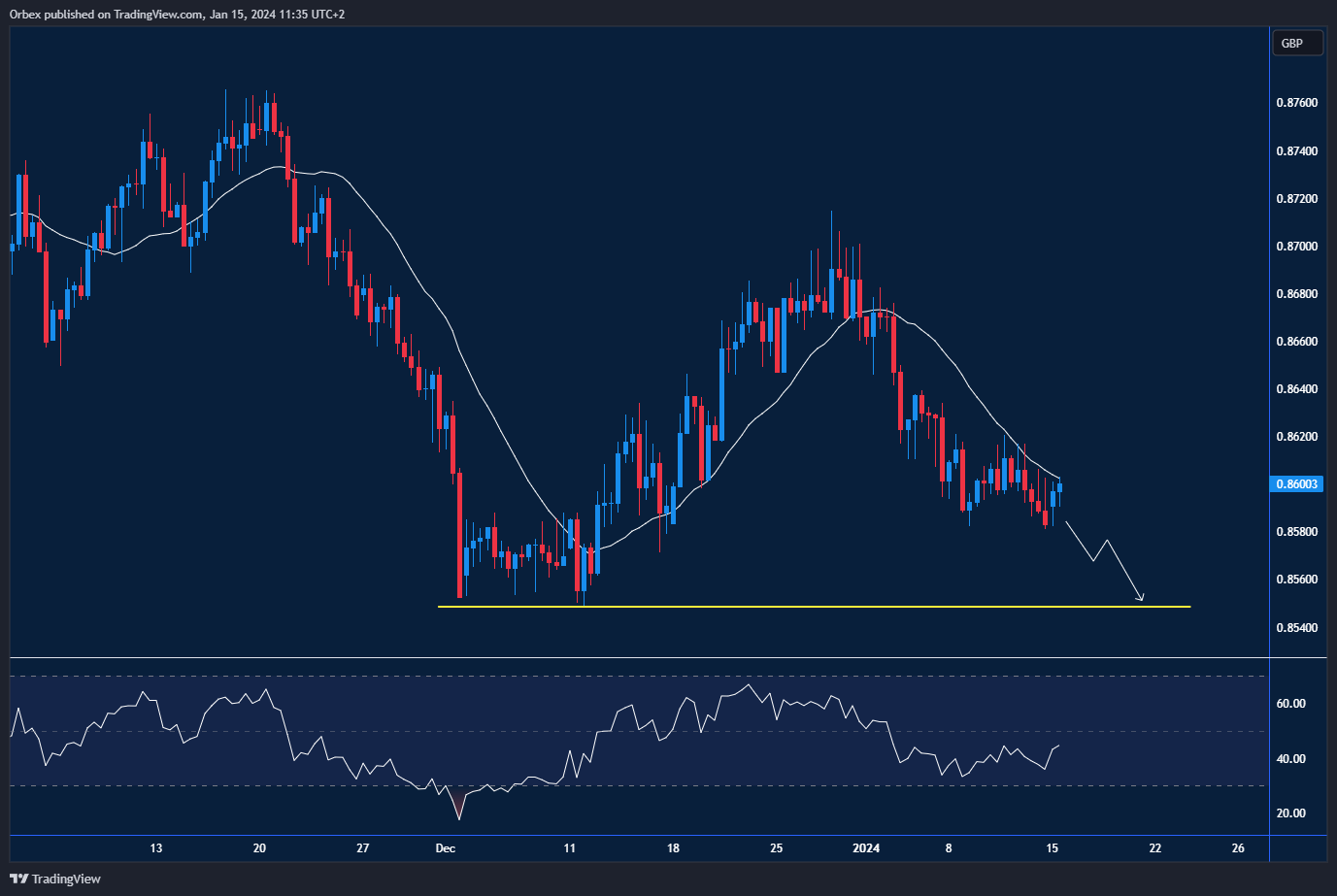
Task: Click the 20.00 RSI scale label
Action: pos(1290,813)
